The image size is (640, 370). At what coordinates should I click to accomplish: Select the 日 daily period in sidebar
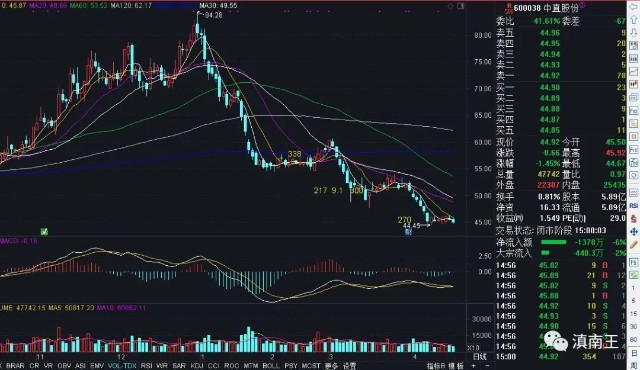(x=633, y=353)
